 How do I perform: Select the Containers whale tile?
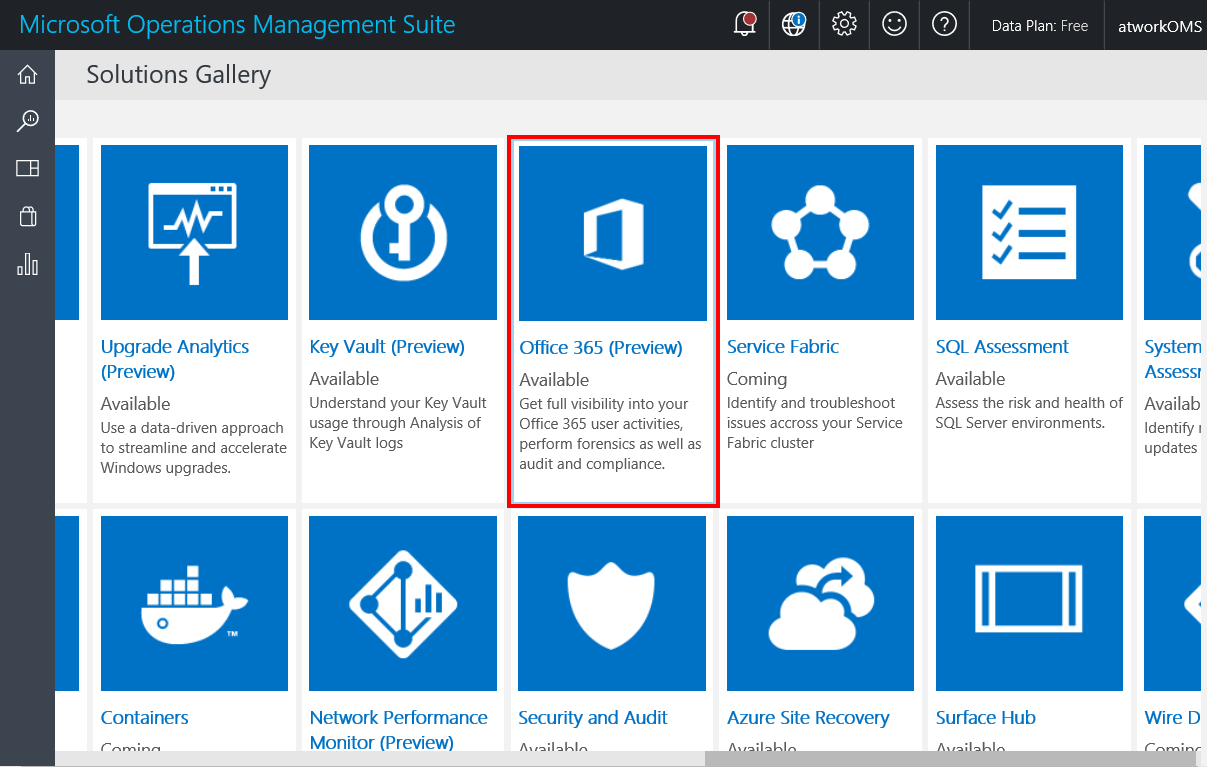[x=194, y=603]
